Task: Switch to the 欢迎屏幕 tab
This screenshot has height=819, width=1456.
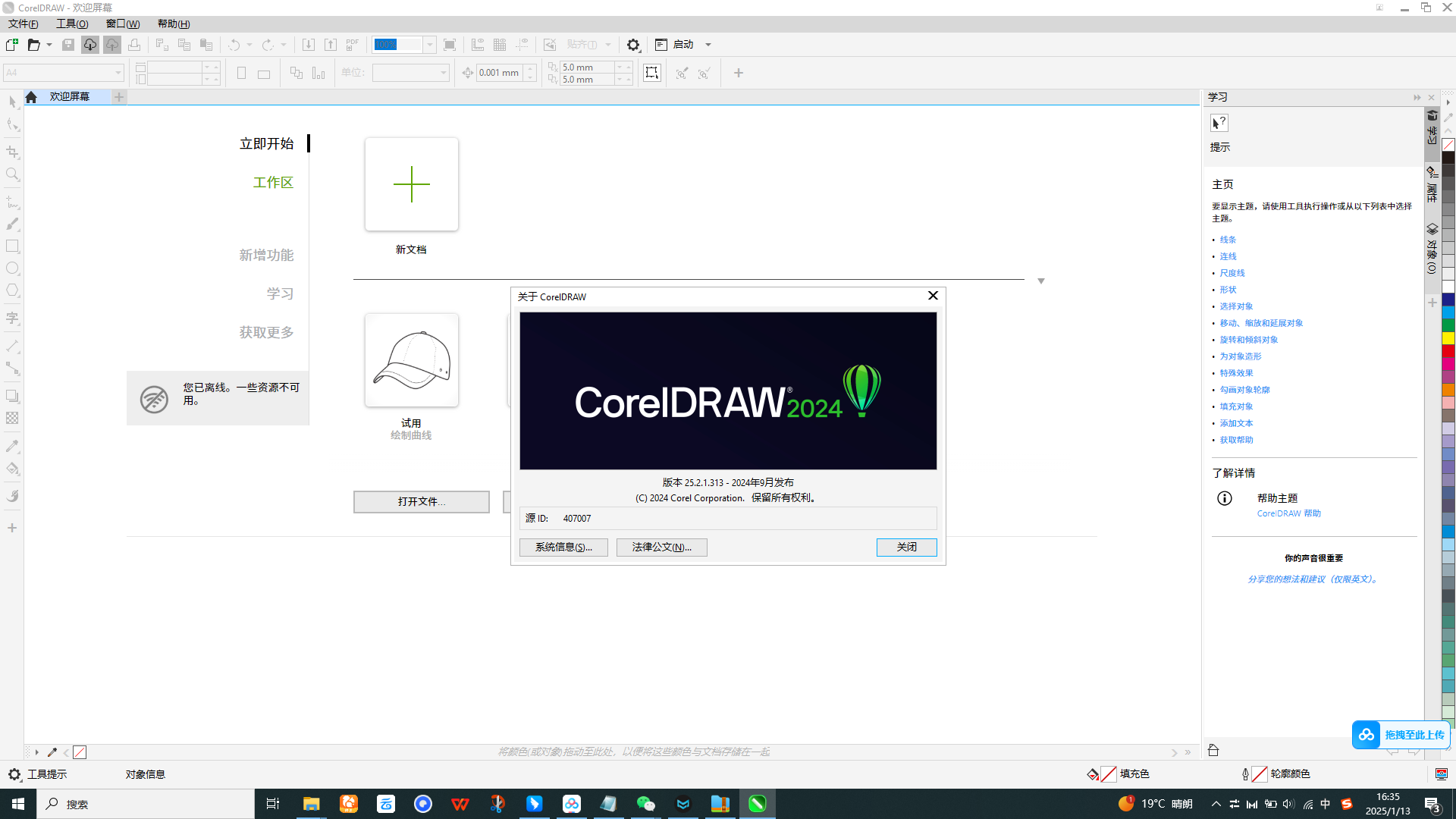Action: pyautogui.click(x=70, y=96)
